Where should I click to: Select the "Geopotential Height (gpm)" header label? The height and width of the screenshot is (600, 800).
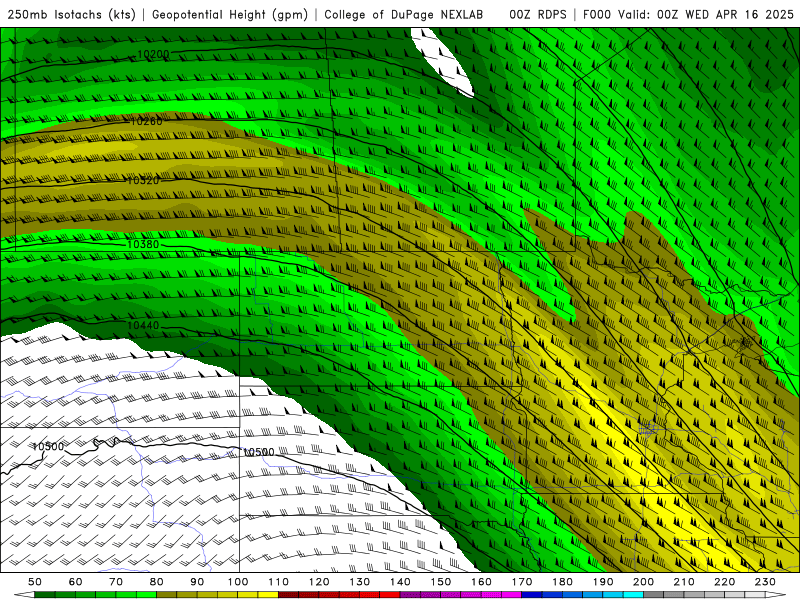tap(230, 14)
